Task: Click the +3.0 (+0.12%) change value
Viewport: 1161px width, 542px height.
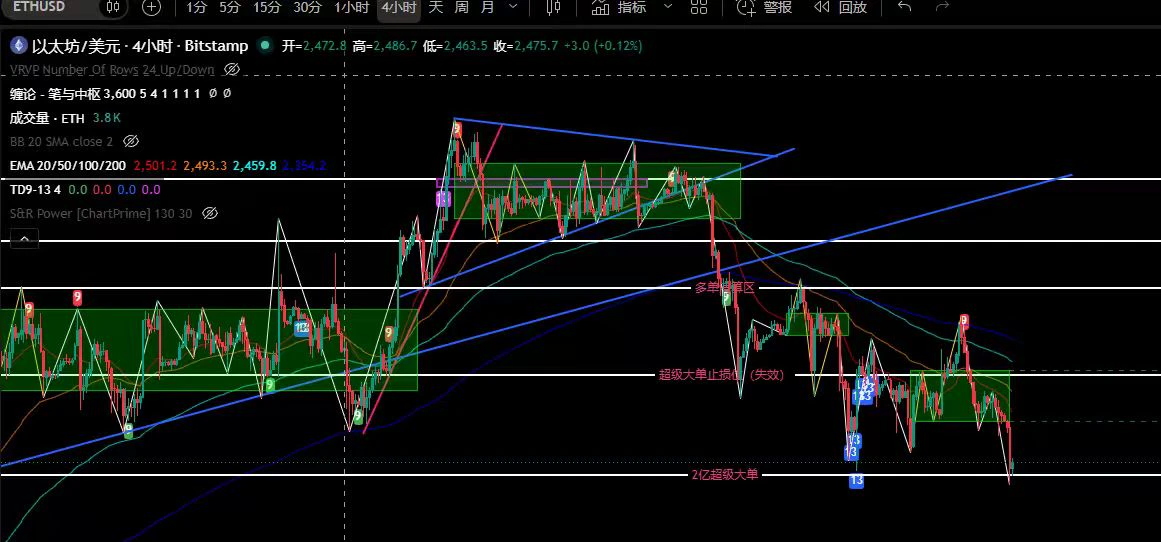Action: pos(603,46)
